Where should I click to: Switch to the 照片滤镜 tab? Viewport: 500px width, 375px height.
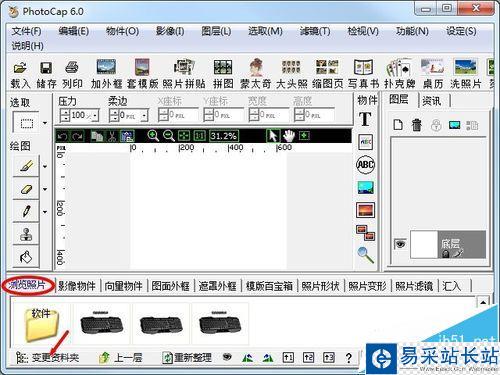tap(414, 286)
